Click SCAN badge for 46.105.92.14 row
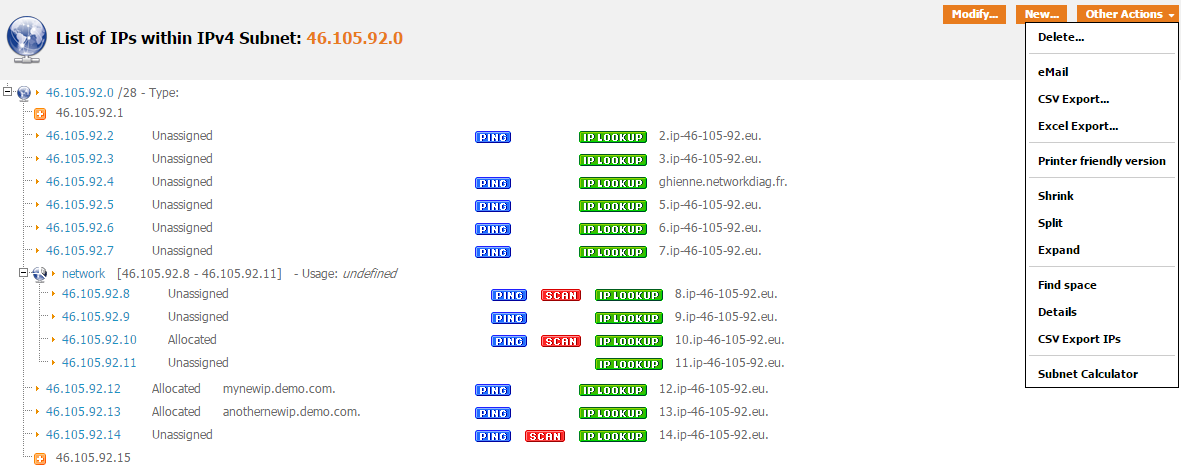This screenshot has width=1181, height=472. coord(544,436)
